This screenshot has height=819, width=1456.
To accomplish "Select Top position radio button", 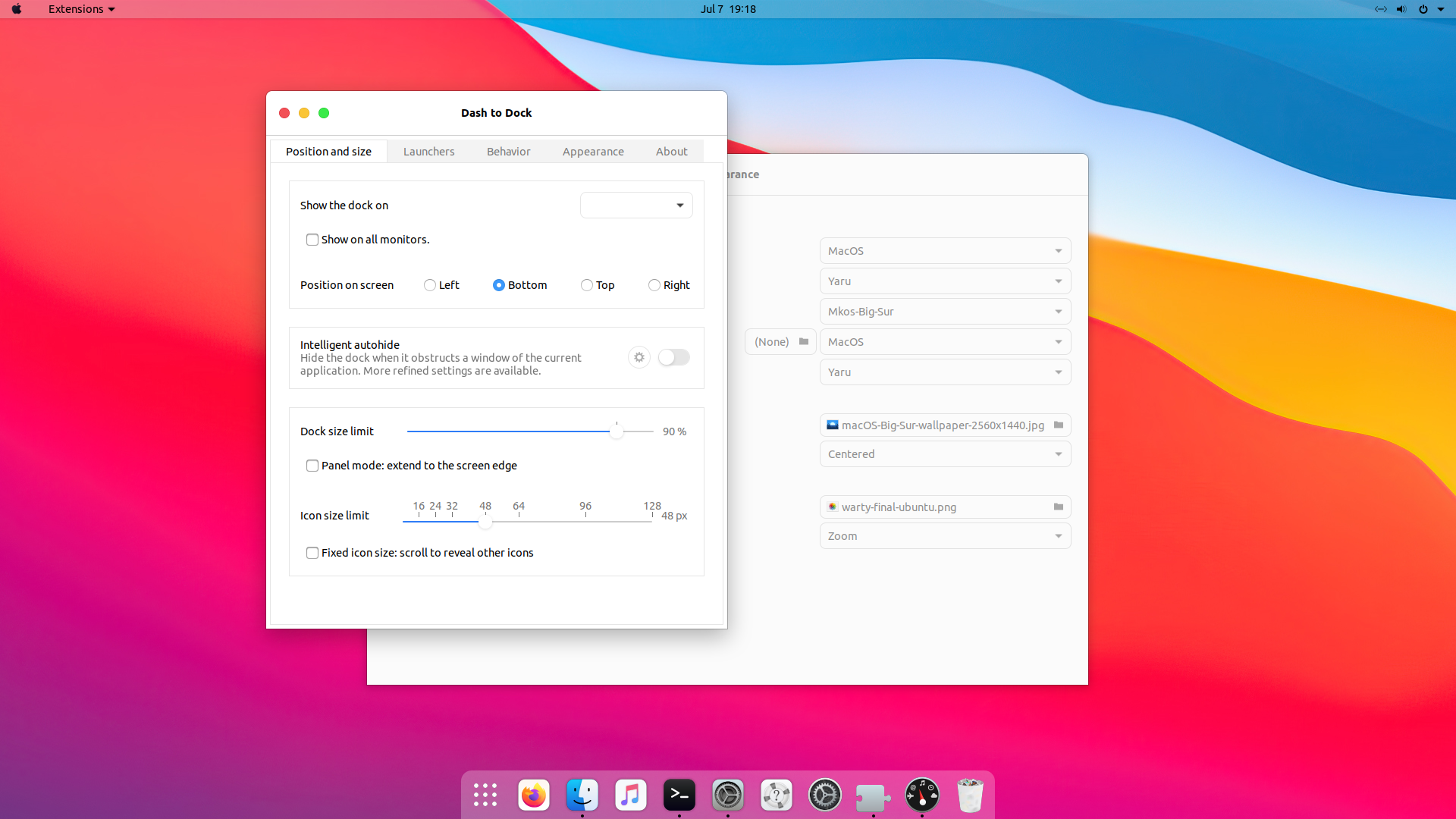I will click(587, 285).
